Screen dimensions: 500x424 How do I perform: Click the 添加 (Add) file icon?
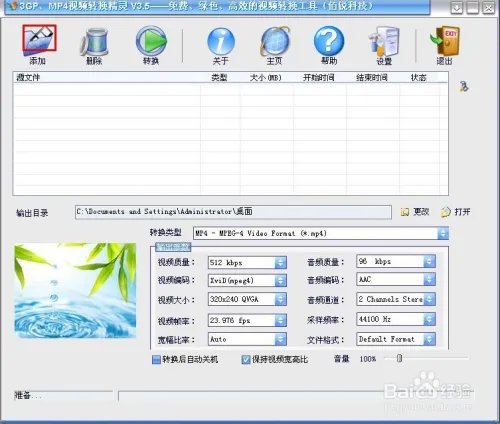click(x=39, y=39)
